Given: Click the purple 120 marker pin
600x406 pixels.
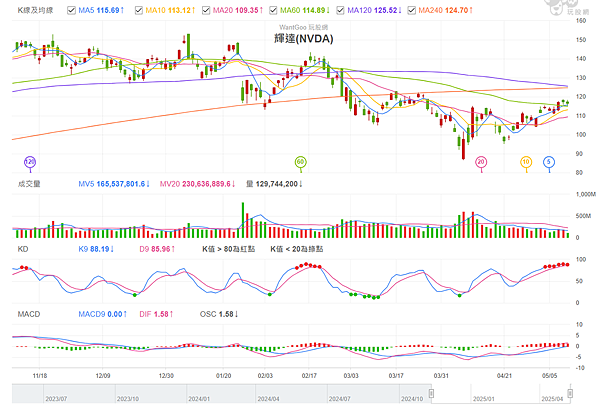Looking at the screenshot, I should click(x=30, y=163).
